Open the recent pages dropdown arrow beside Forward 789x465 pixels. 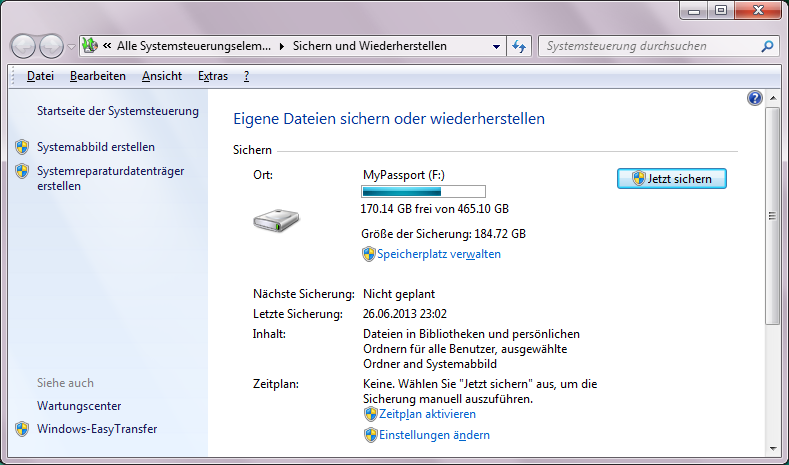click(x=71, y=47)
